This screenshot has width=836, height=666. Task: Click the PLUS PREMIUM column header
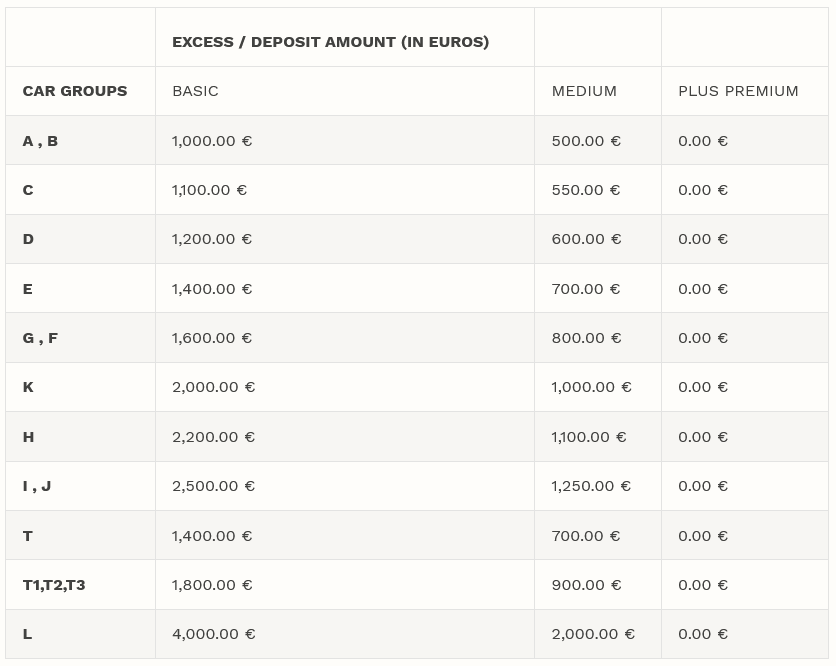tap(738, 91)
